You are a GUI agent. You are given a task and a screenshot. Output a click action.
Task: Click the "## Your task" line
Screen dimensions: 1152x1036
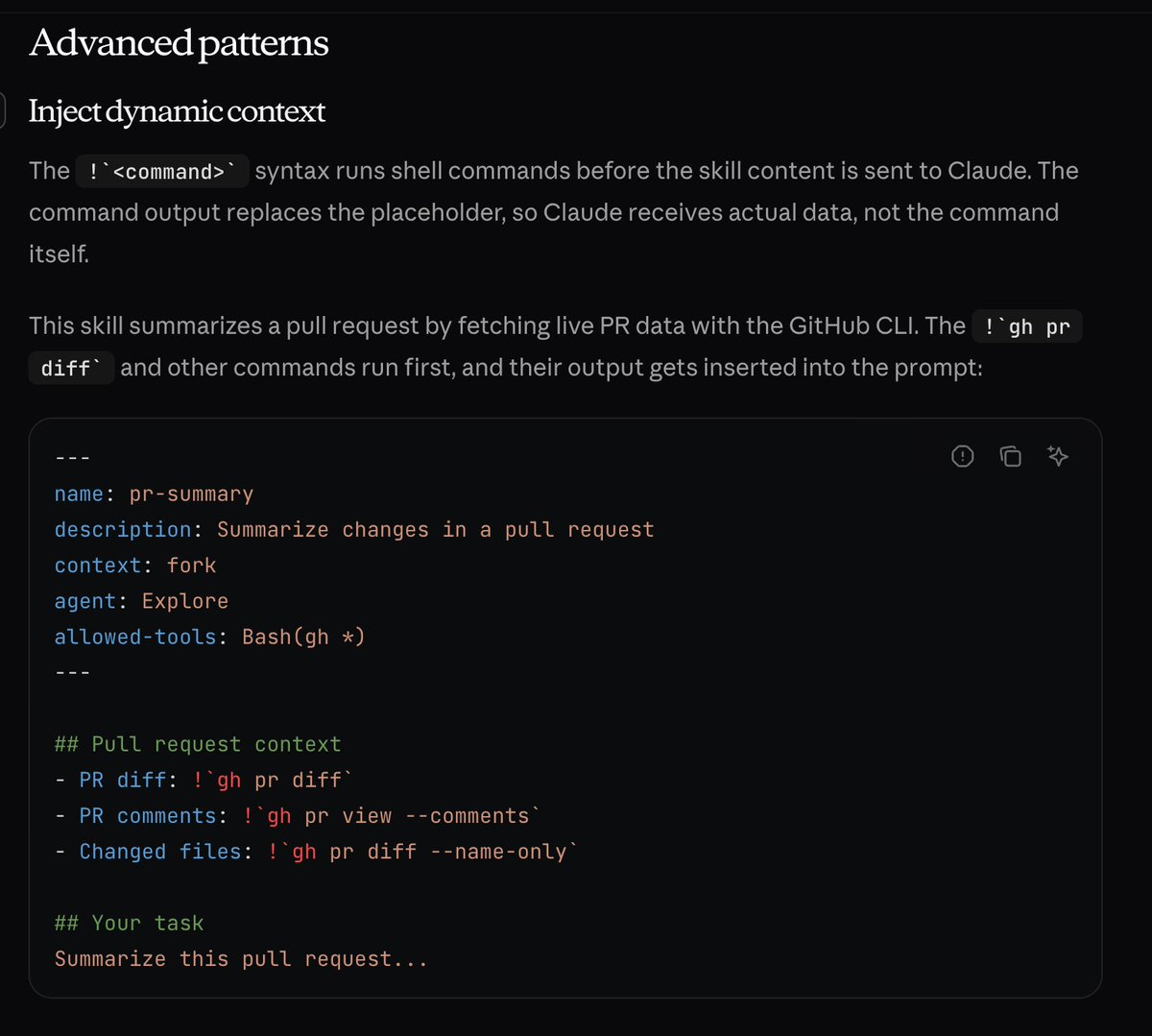tap(129, 924)
